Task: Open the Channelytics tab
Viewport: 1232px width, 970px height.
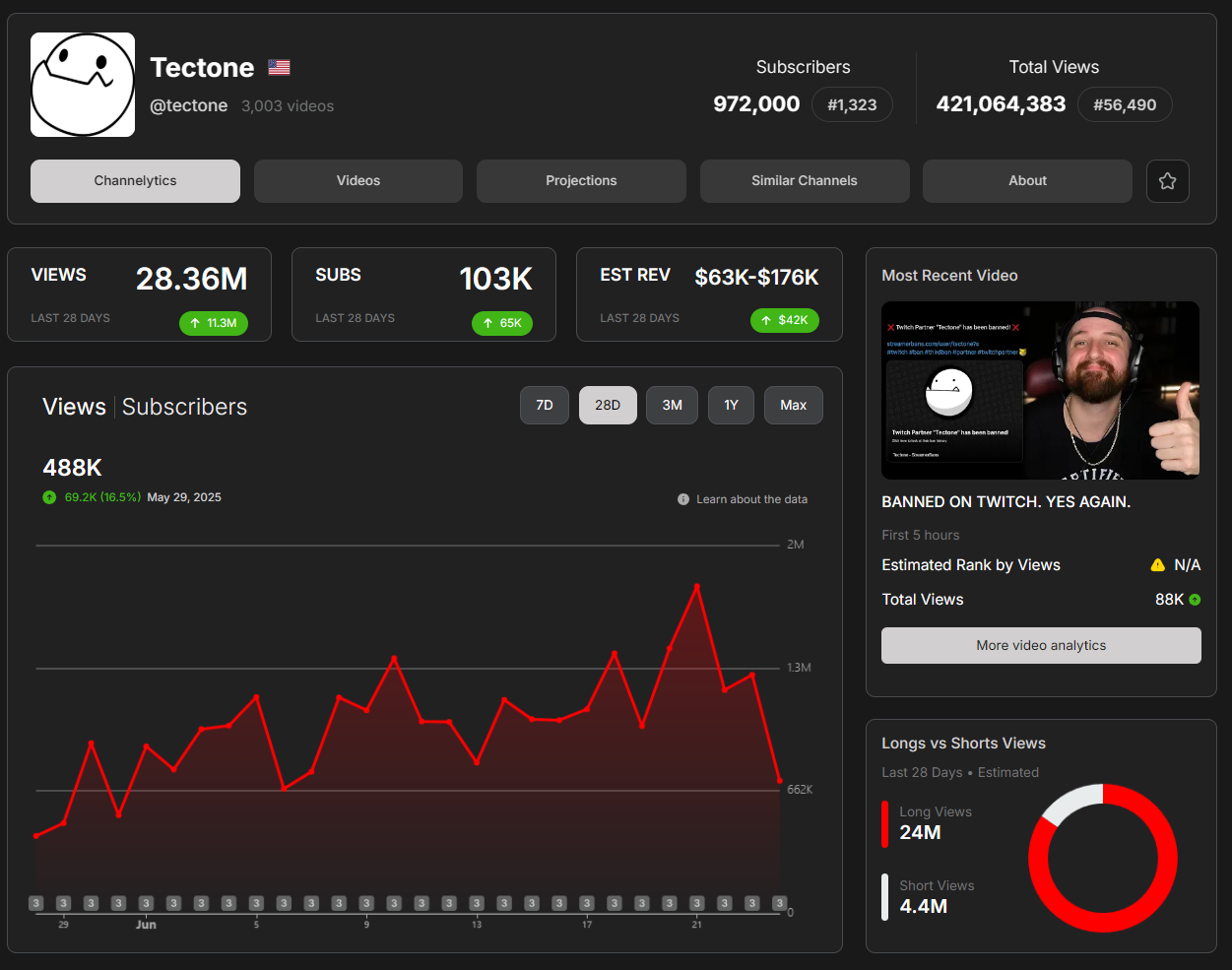Action: (x=135, y=181)
